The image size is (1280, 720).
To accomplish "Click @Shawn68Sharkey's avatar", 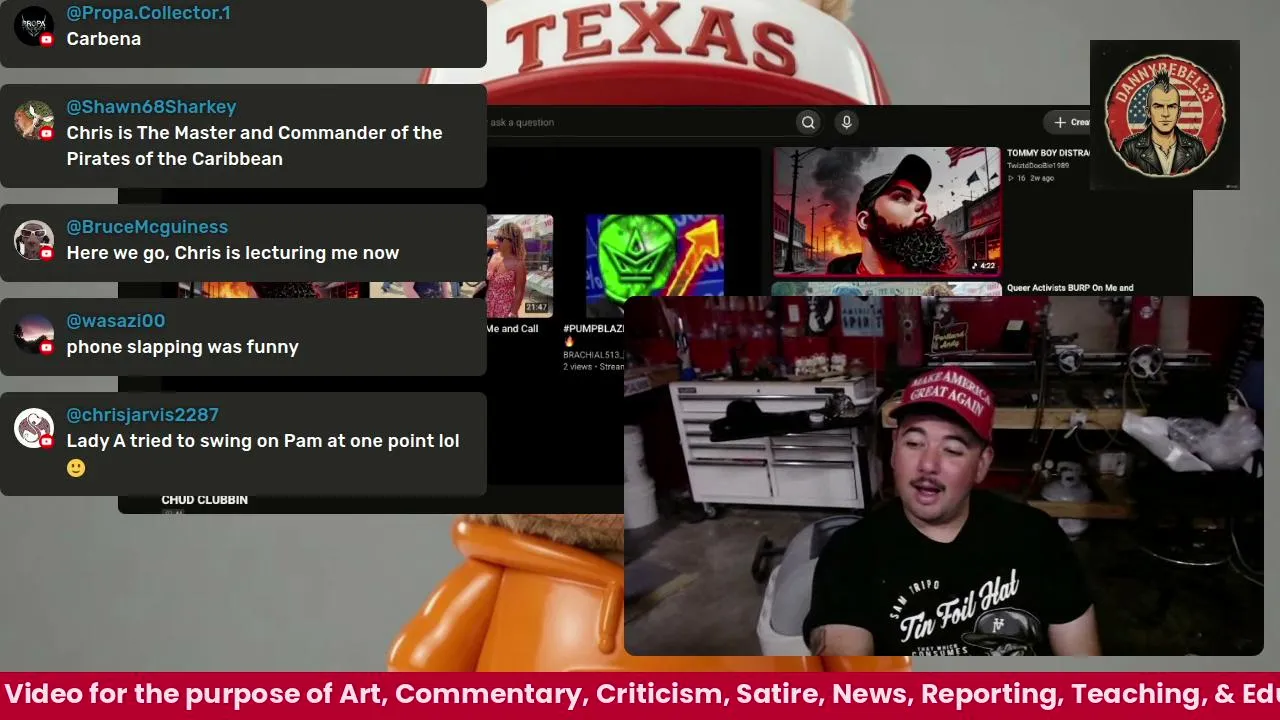I will tap(34, 120).
